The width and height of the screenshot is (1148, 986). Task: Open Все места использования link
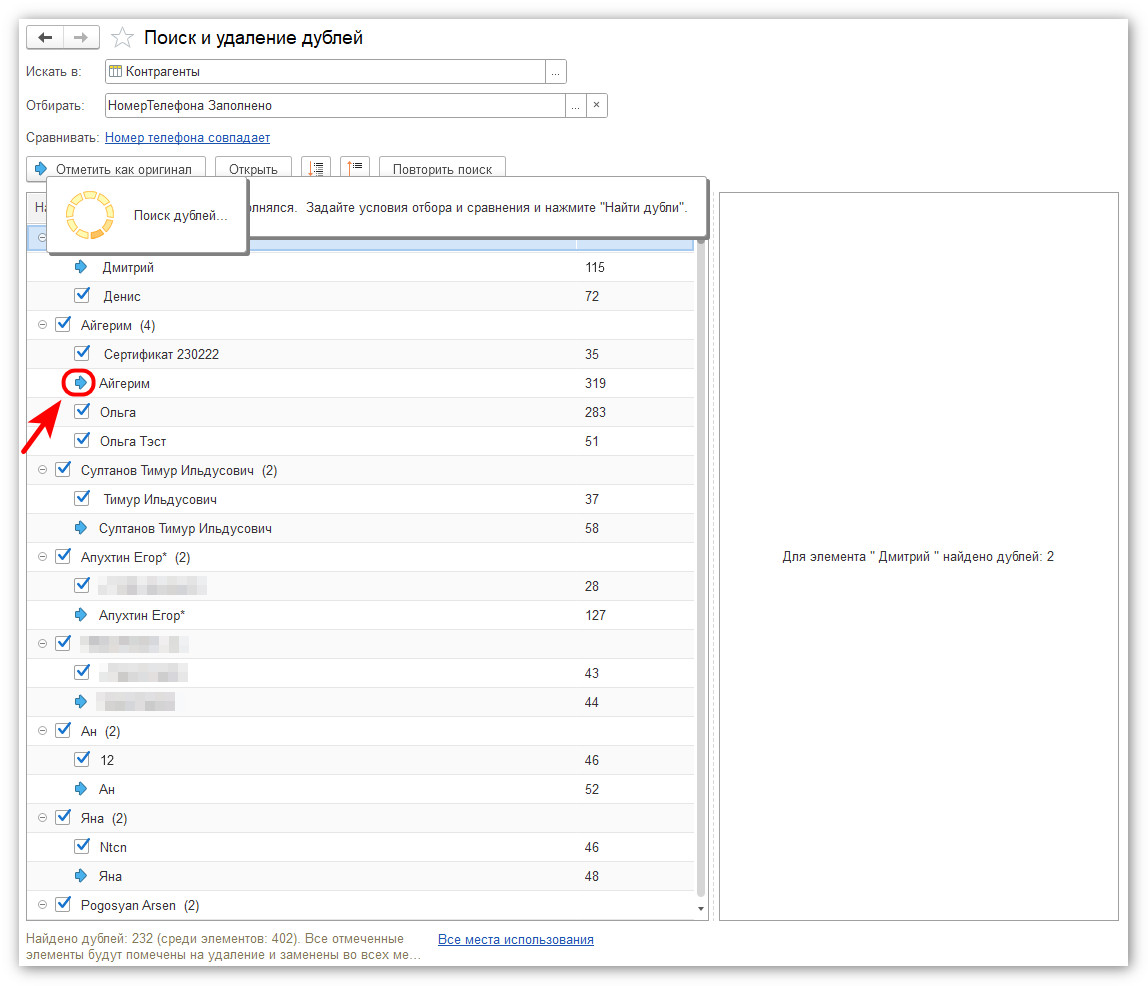pos(515,939)
